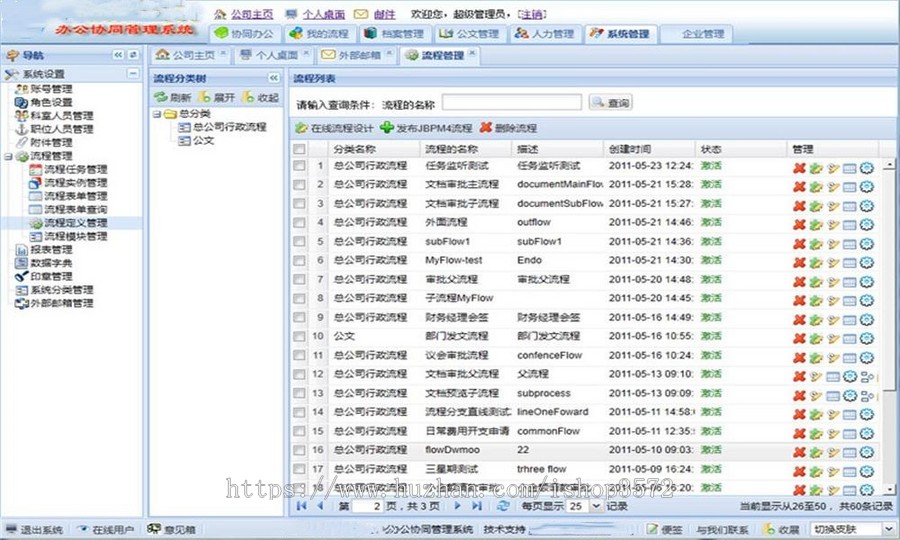Click the table's vertical scrollbar down arrow
Screen dimensions: 900x540
click(889, 489)
